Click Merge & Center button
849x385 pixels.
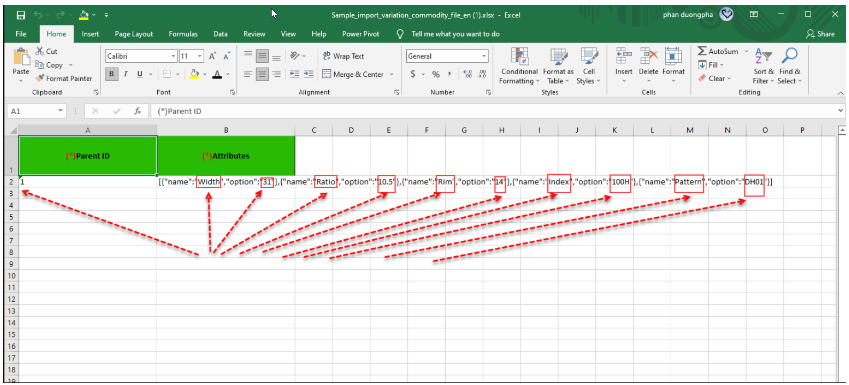point(358,74)
